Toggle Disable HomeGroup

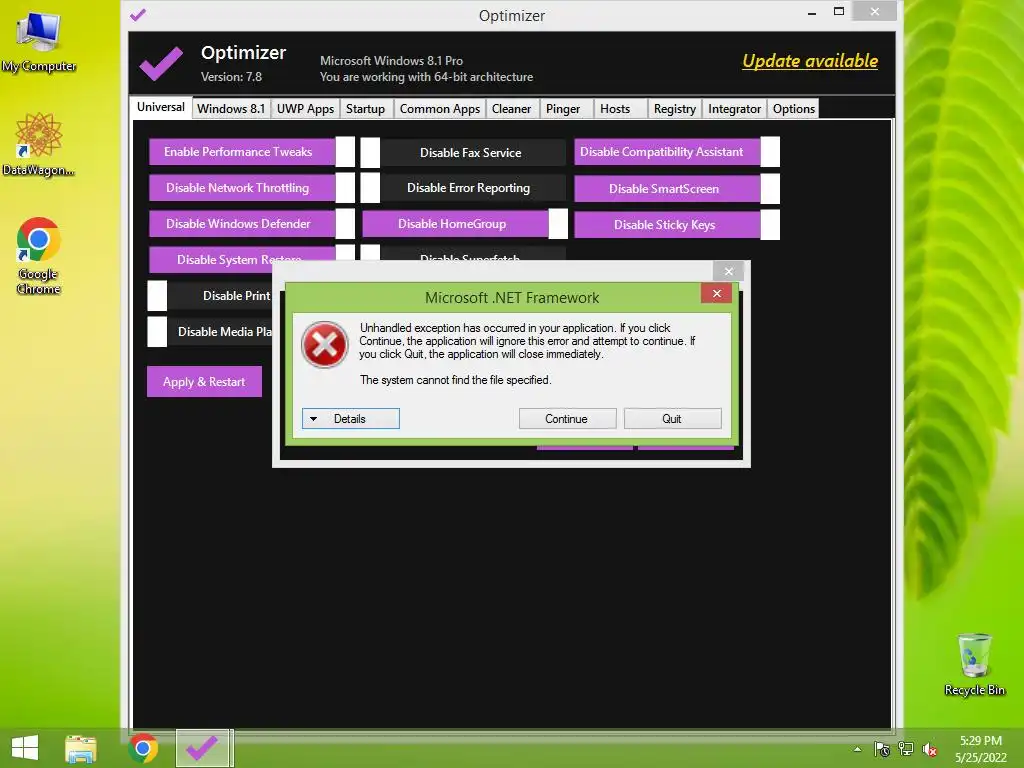(x=465, y=224)
